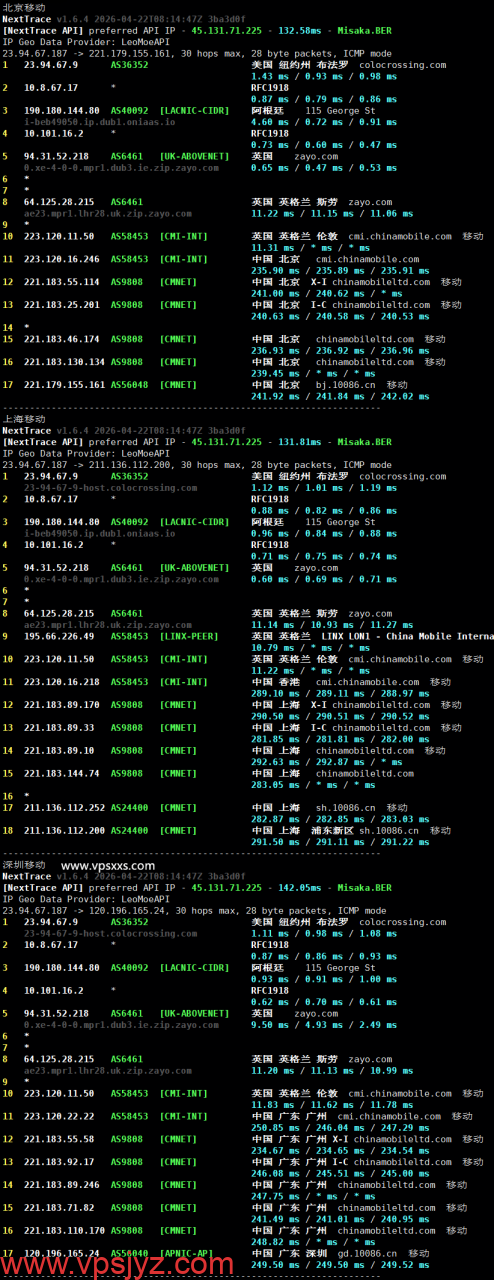Select hop IP 221.183.130.134

pos(65,362)
